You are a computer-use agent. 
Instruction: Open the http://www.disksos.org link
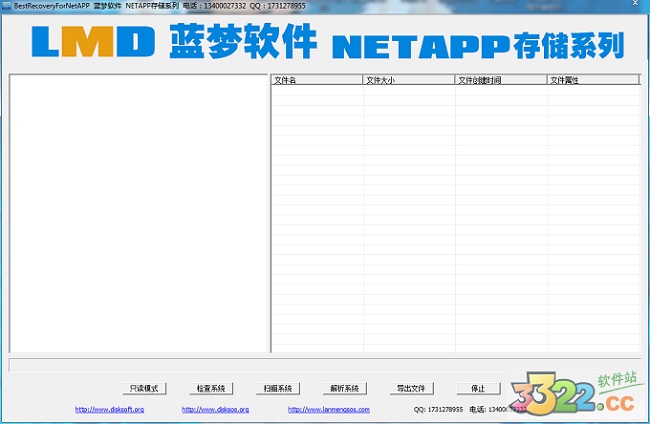click(x=216, y=409)
